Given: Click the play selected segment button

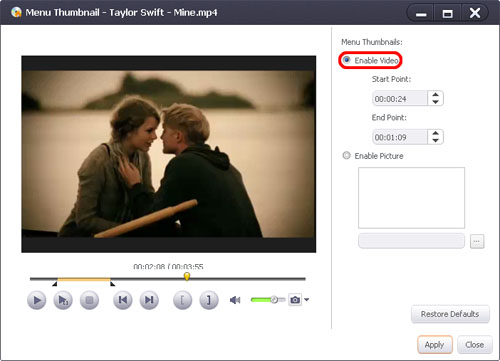Looking at the screenshot, I should click(x=63, y=300).
